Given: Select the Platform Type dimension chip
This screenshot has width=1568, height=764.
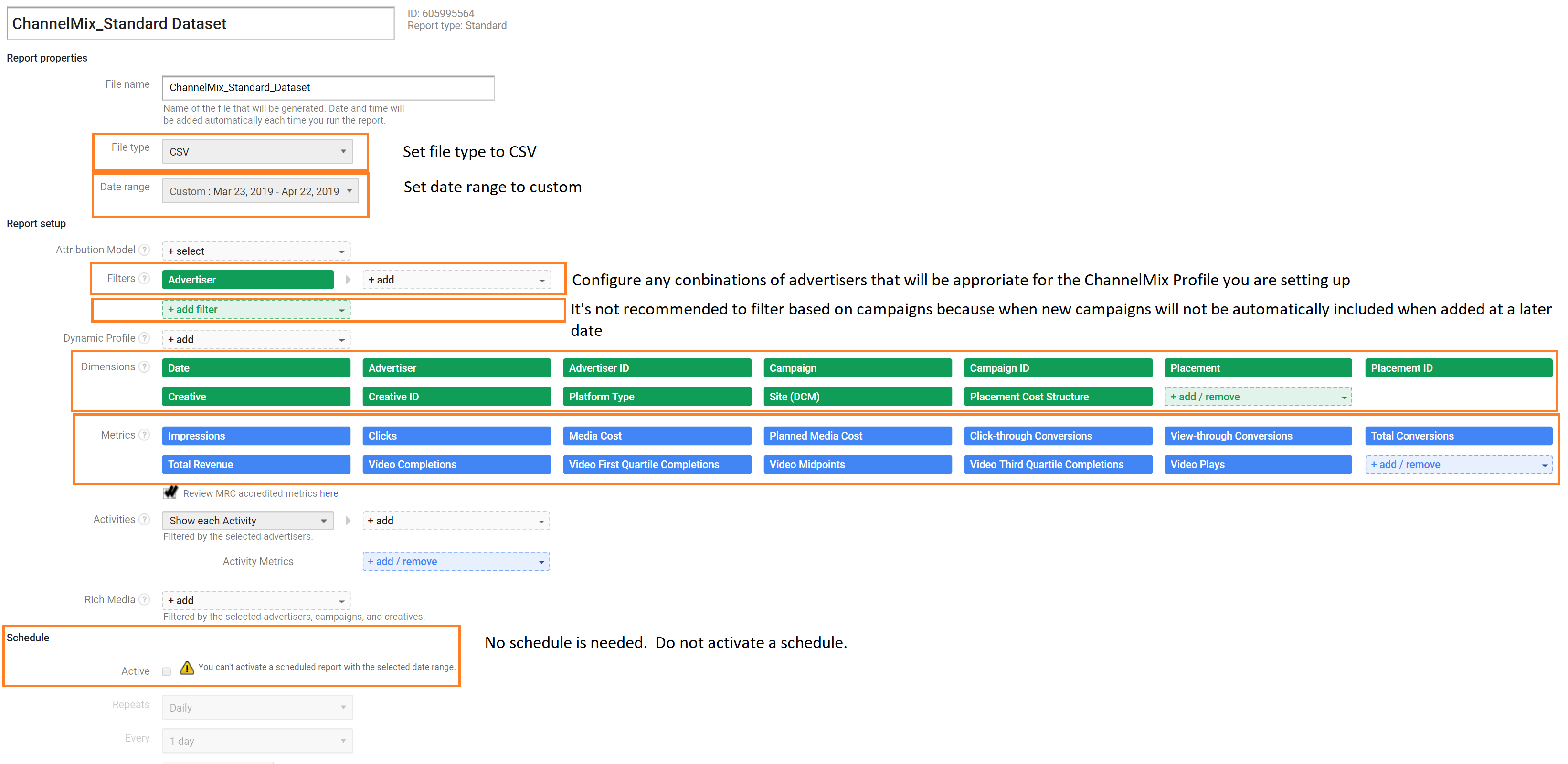Looking at the screenshot, I should pos(657,397).
